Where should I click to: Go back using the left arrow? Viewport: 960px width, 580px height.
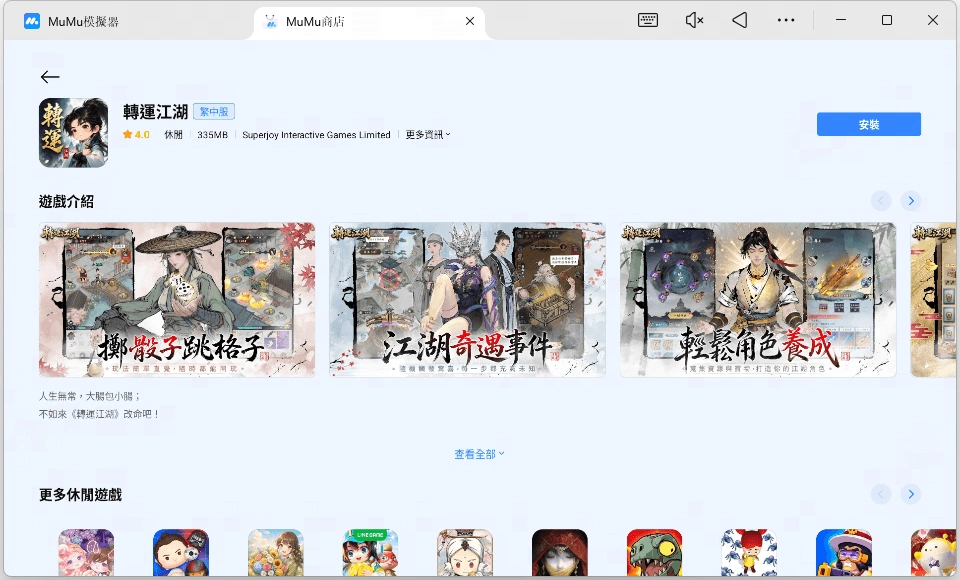(50, 77)
